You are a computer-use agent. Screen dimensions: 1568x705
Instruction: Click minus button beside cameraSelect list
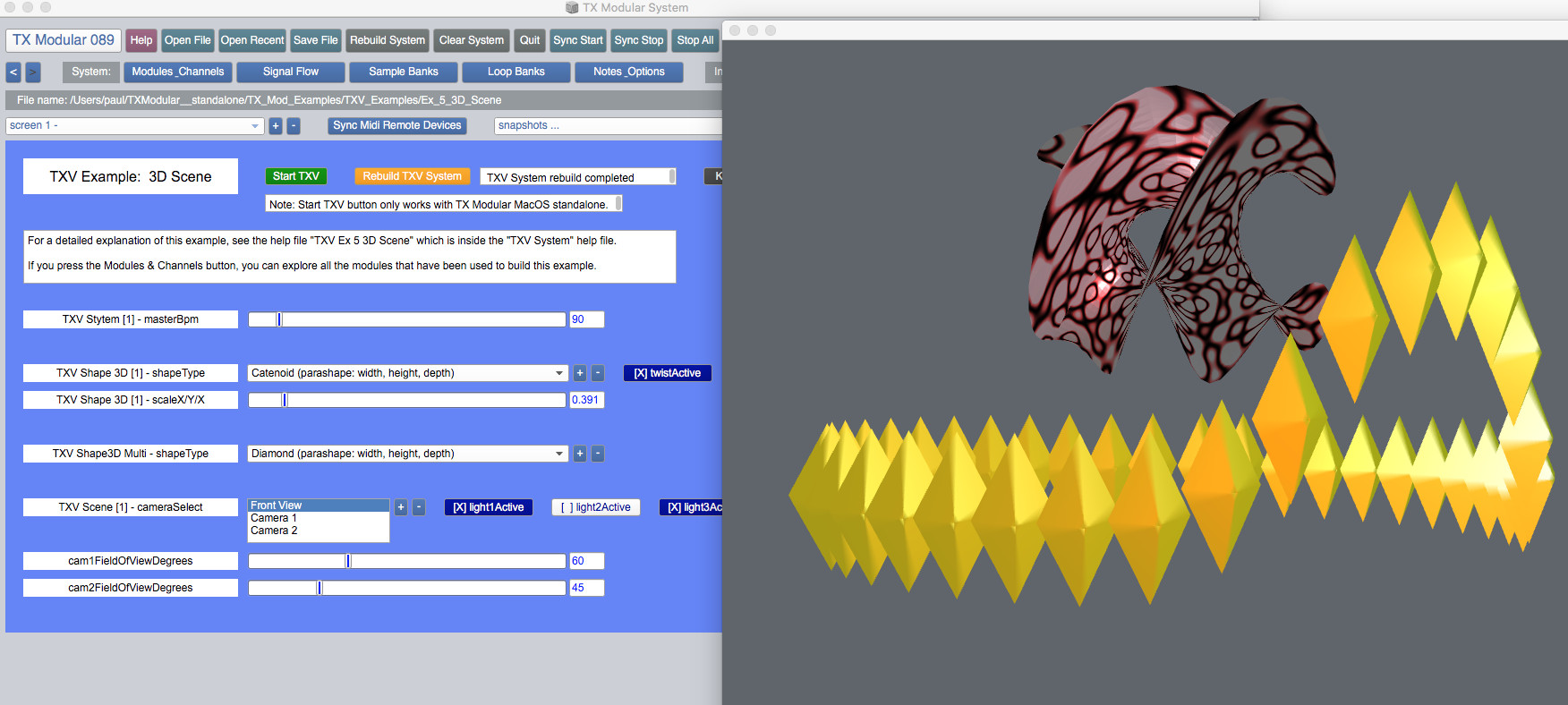point(419,507)
